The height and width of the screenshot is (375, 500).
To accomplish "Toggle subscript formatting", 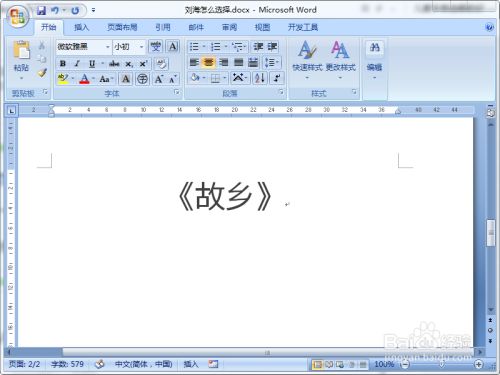I will pyautogui.click(x=129, y=63).
